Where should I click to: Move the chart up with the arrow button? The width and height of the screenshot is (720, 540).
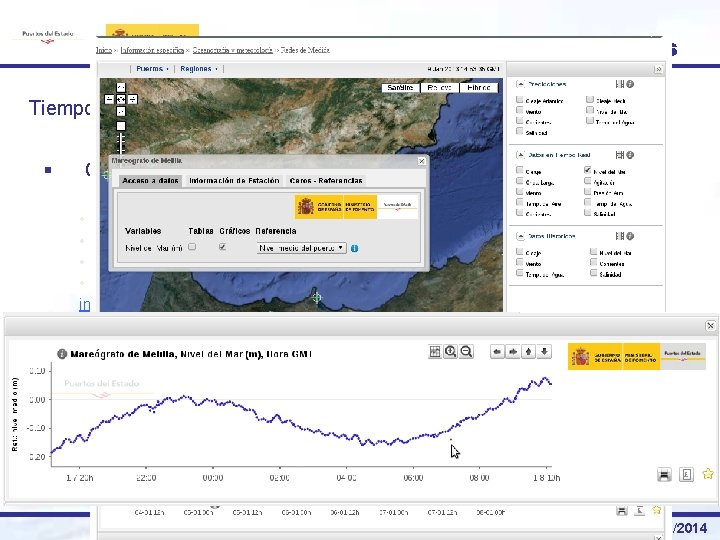529,352
